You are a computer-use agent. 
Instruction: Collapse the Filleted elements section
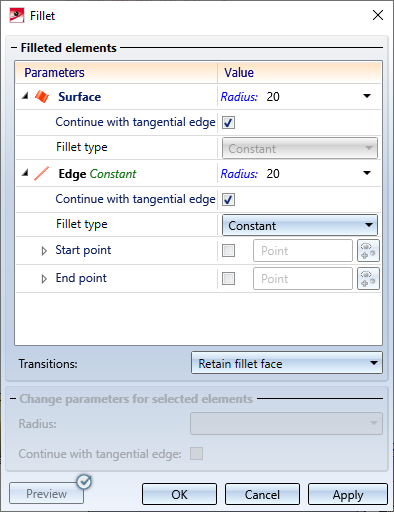(x=14, y=48)
